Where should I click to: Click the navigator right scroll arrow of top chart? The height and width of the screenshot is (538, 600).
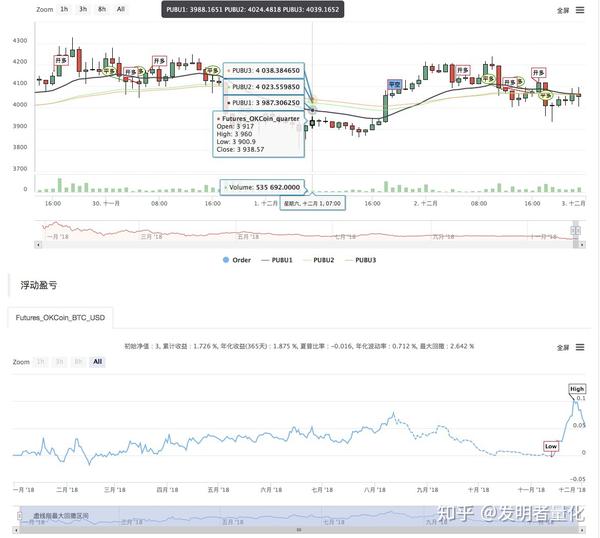(582, 244)
